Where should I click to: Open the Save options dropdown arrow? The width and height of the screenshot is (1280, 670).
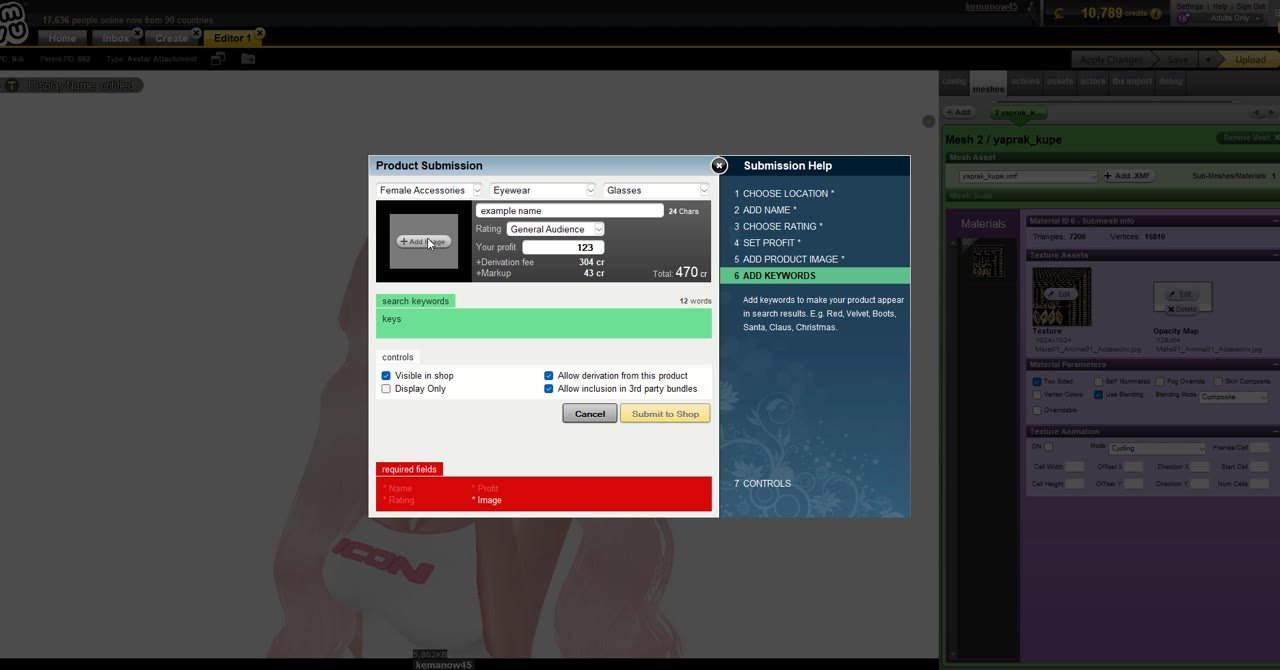point(1208,60)
